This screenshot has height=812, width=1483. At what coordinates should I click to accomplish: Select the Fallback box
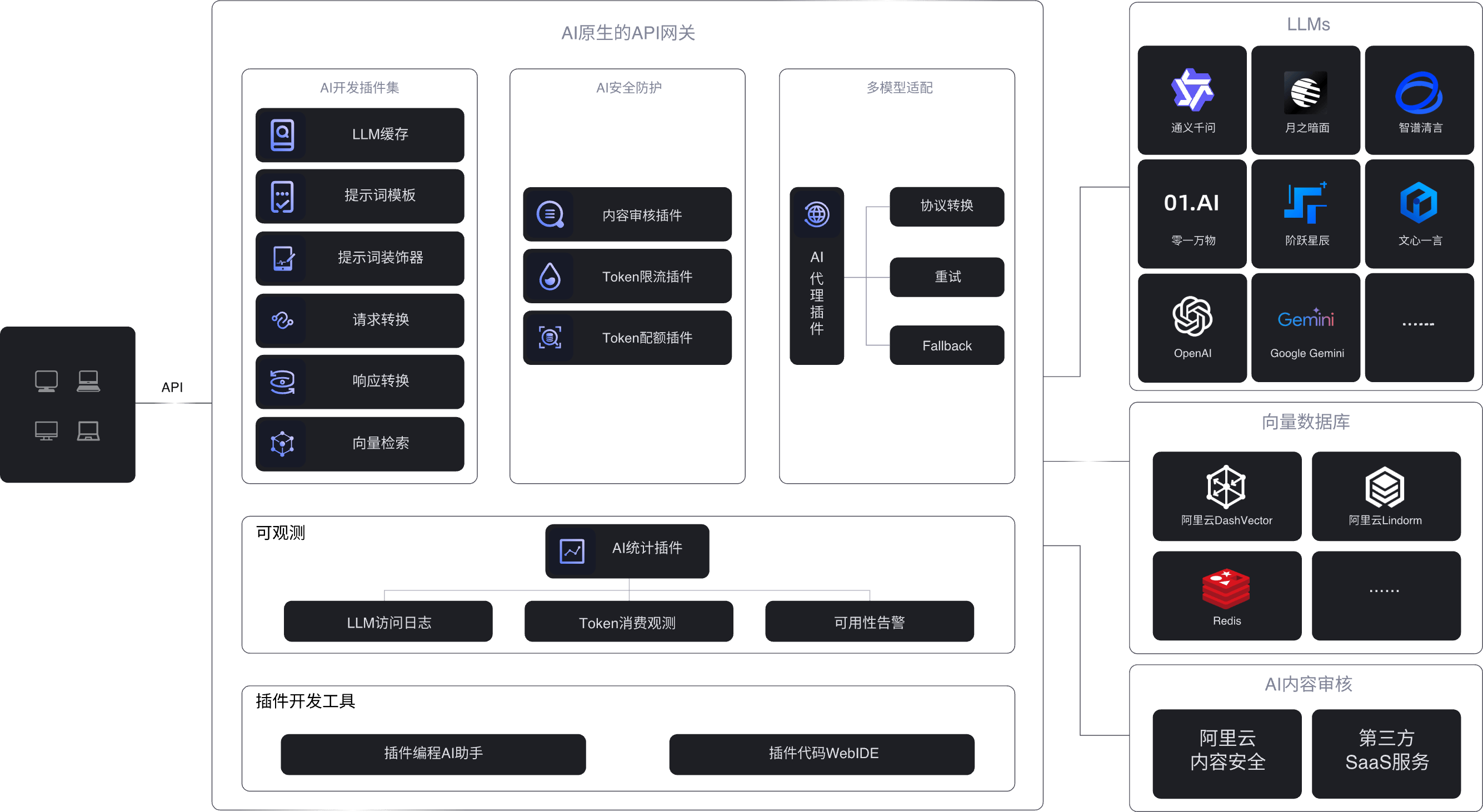pyautogui.click(x=946, y=345)
